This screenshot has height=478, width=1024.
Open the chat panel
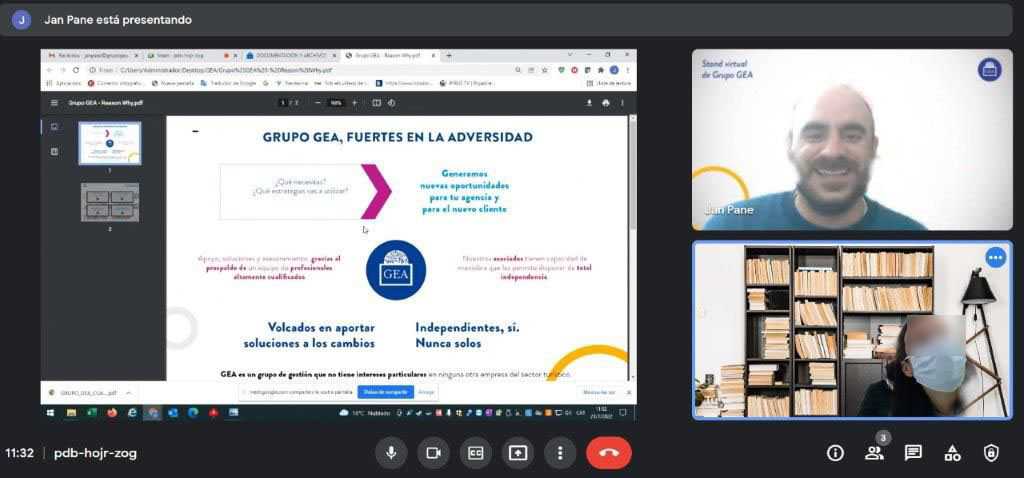pos(913,453)
